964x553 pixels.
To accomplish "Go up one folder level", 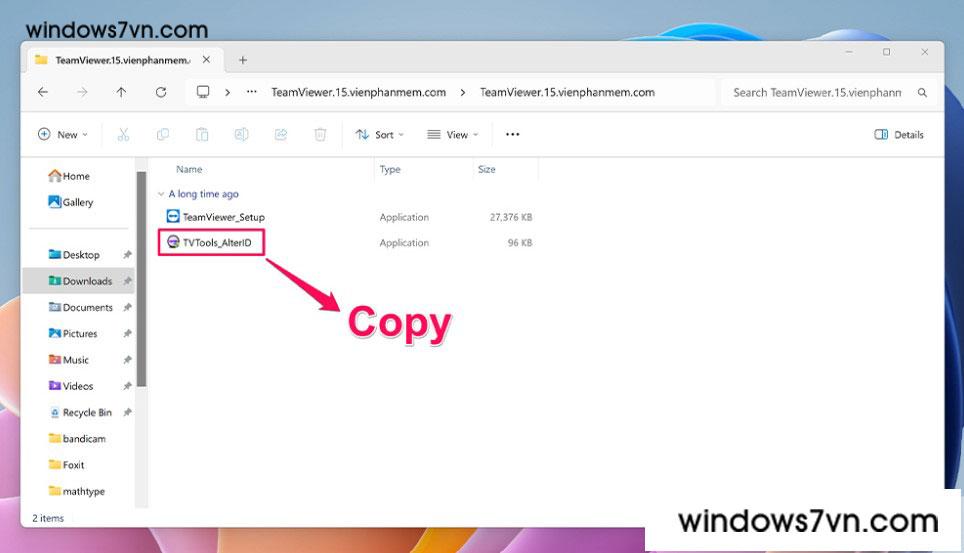I will tap(121, 92).
